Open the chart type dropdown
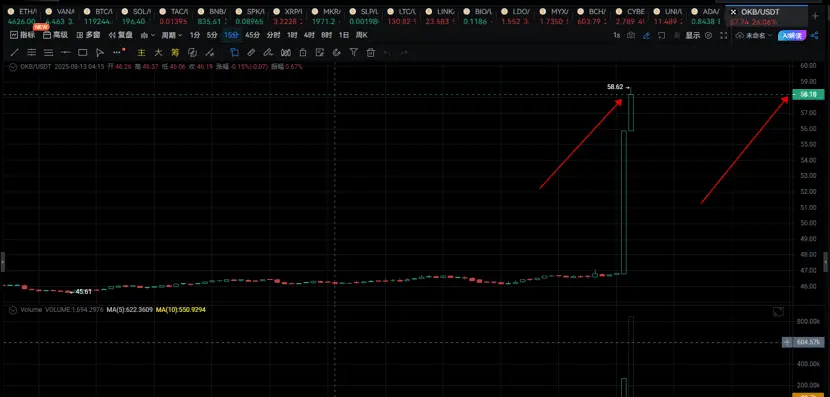830x397 pixels. tap(148, 35)
